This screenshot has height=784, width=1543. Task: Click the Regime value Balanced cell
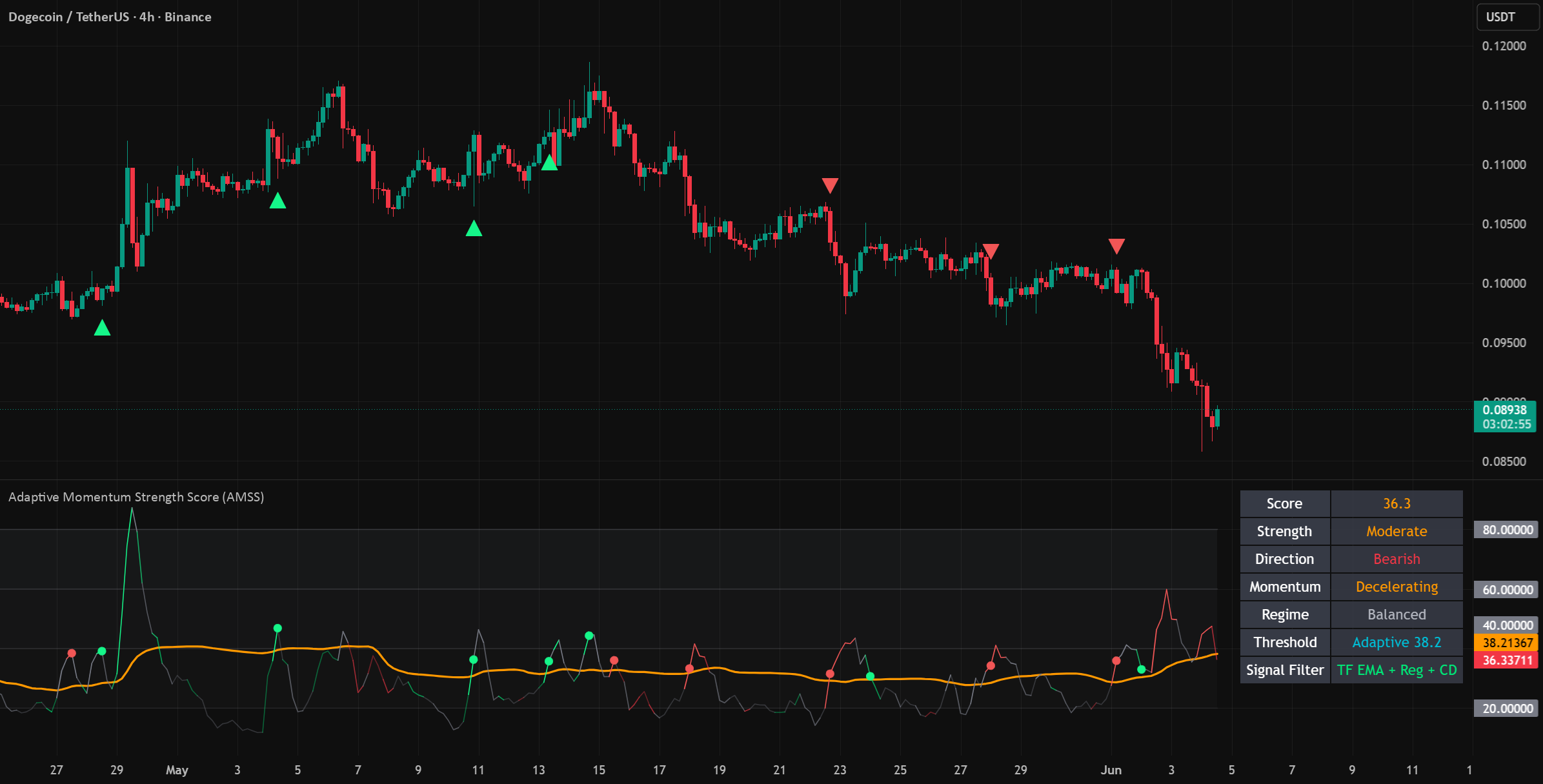[x=1397, y=614]
